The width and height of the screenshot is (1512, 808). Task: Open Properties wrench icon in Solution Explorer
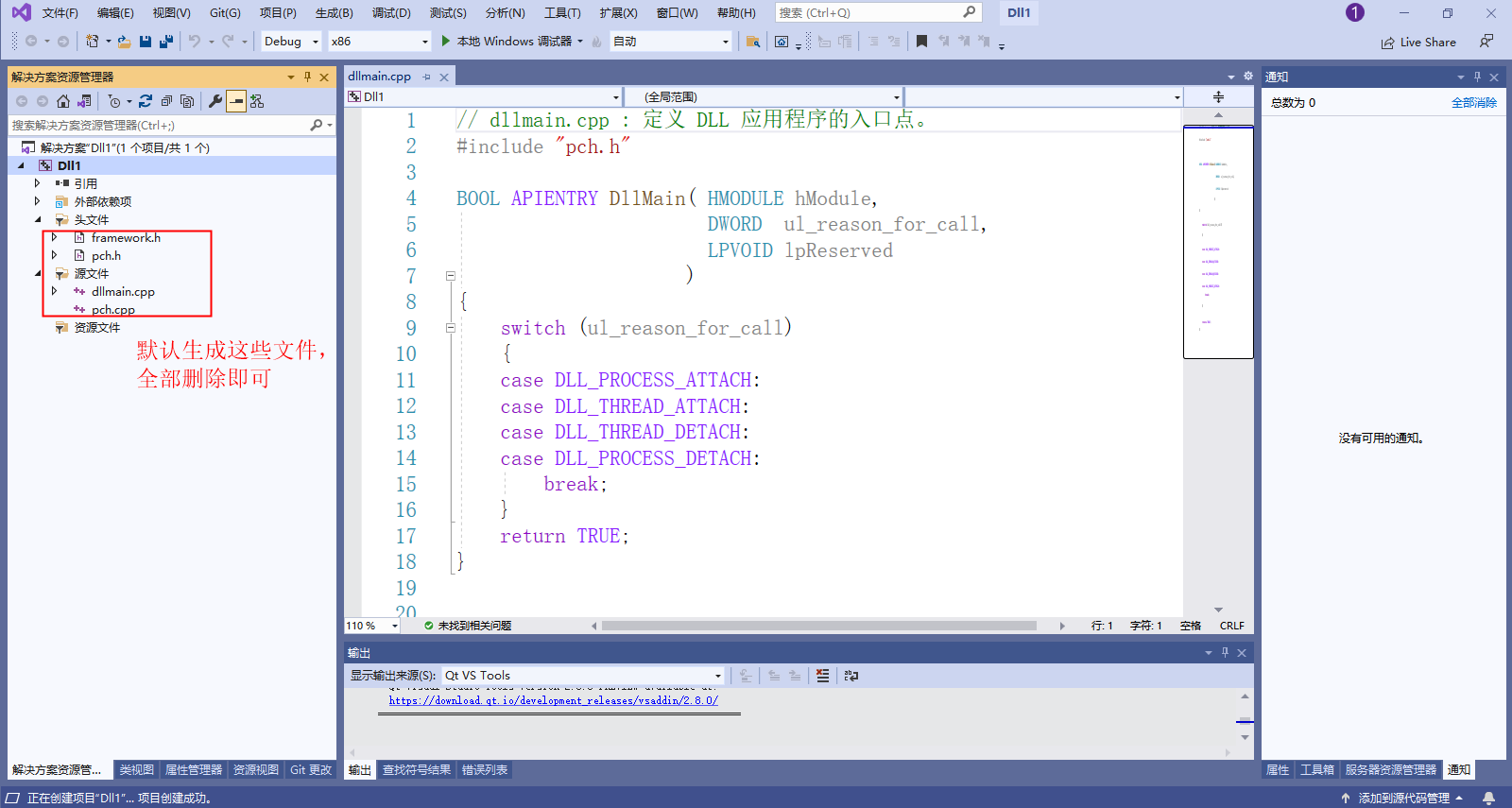point(215,101)
